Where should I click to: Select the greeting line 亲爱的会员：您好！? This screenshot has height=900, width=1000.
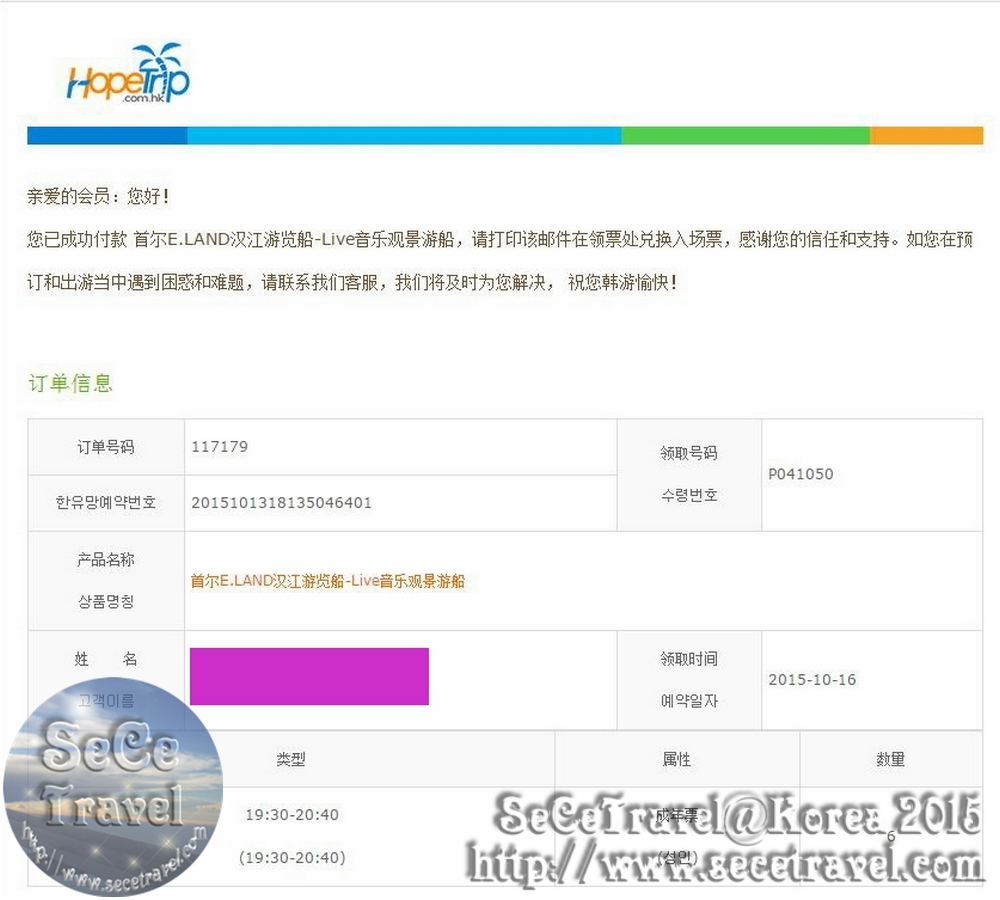pos(98,196)
